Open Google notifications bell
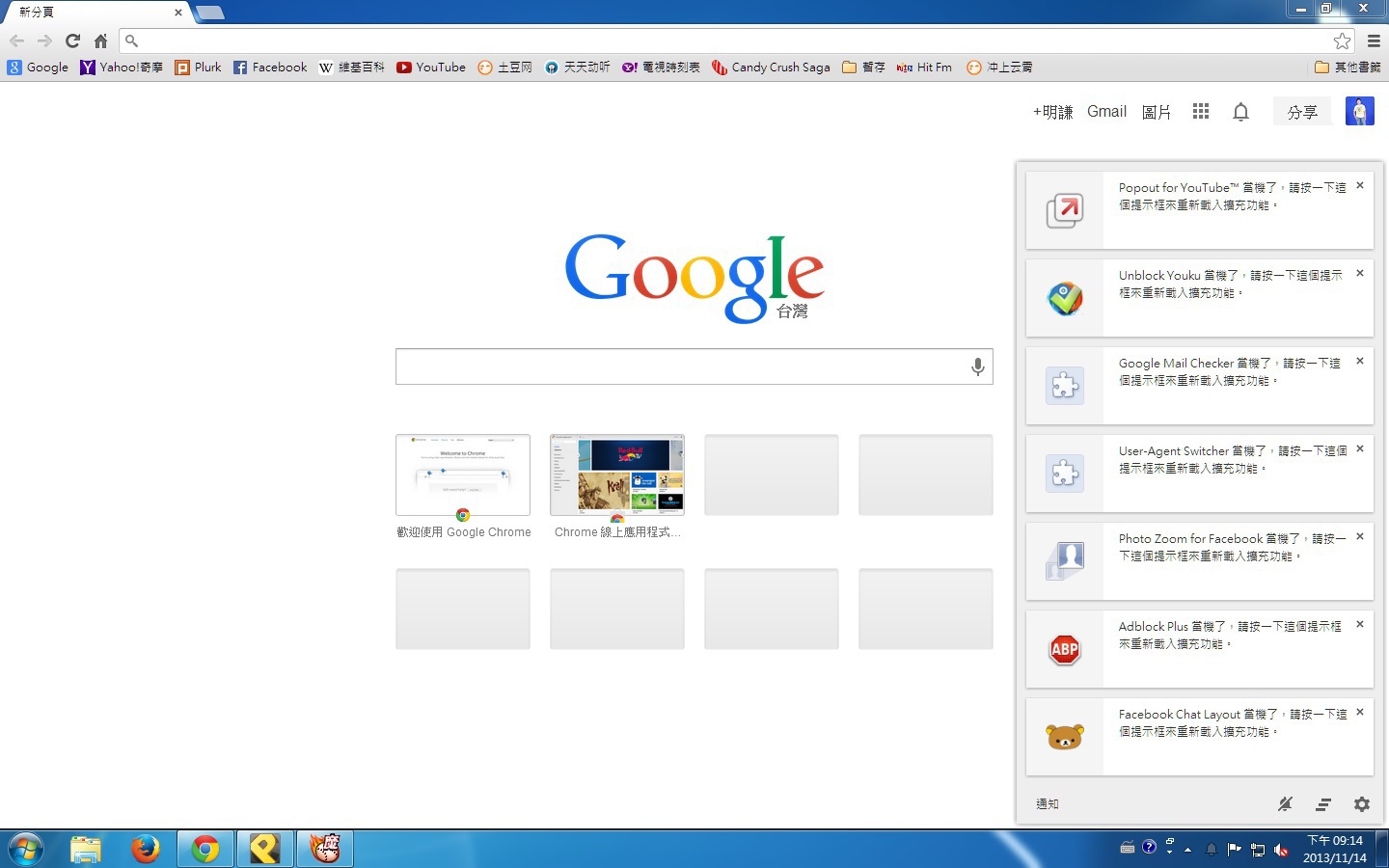Image resolution: width=1389 pixels, height=868 pixels. click(x=1241, y=112)
